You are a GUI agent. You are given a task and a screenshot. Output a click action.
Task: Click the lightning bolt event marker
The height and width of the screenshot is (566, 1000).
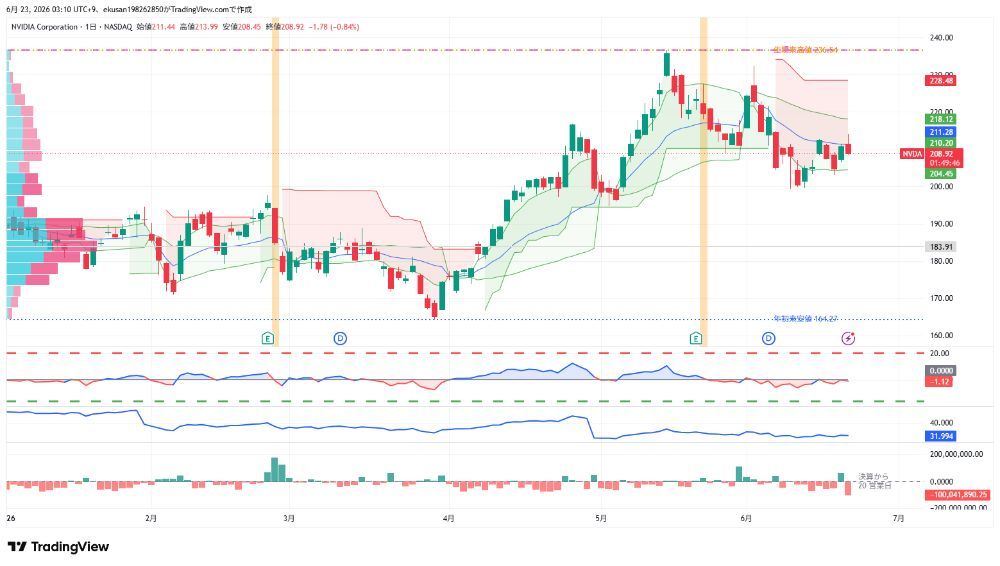[848, 338]
